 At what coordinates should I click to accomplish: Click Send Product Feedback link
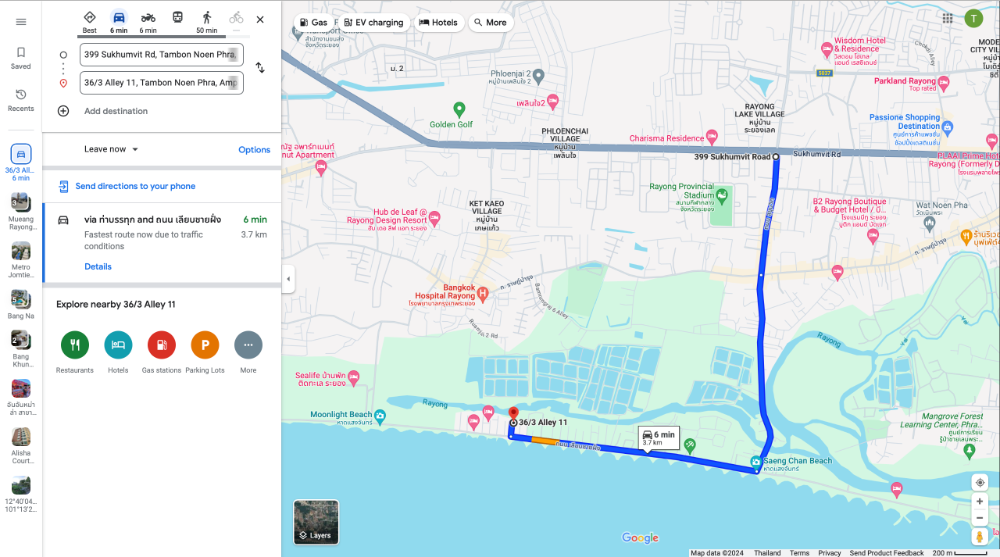886,553
